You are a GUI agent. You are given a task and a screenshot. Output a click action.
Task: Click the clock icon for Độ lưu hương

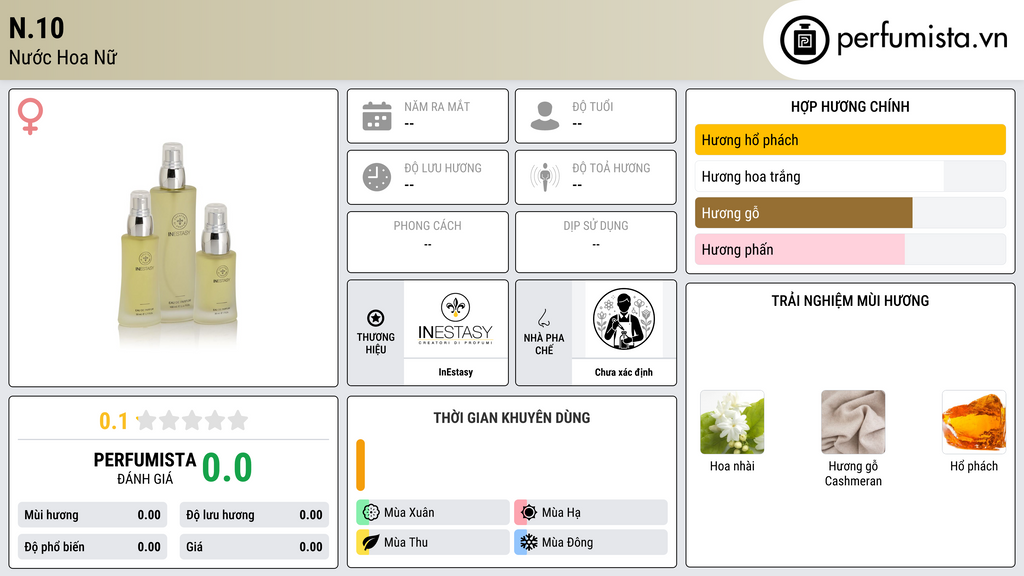tap(377, 177)
